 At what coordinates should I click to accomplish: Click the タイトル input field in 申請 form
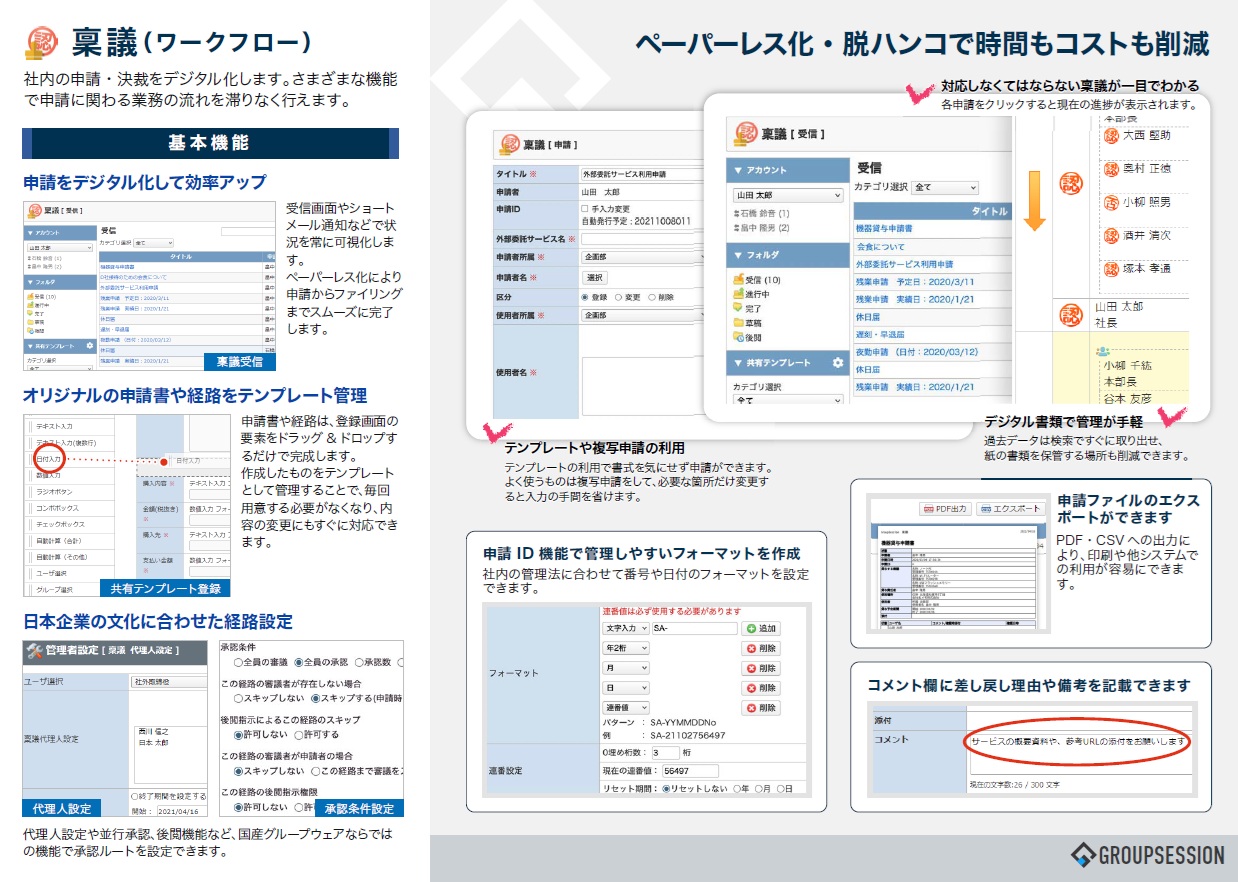point(644,174)
